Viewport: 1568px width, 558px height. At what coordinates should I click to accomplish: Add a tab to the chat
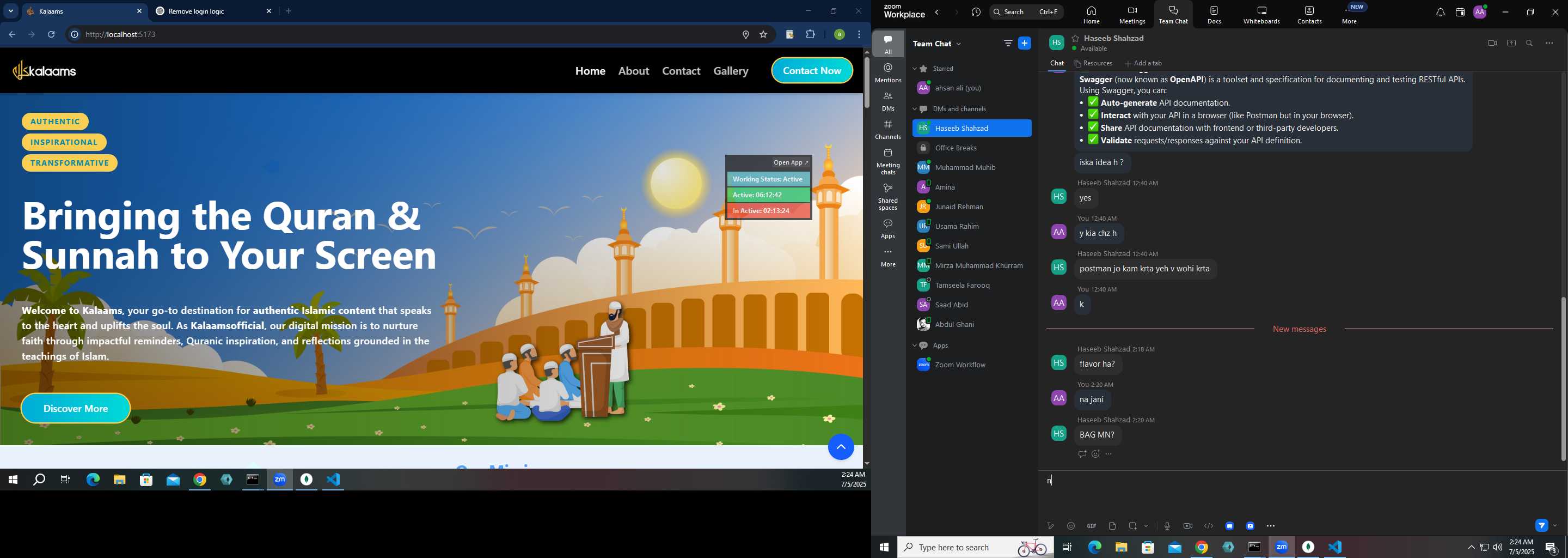pos(1143,63)
